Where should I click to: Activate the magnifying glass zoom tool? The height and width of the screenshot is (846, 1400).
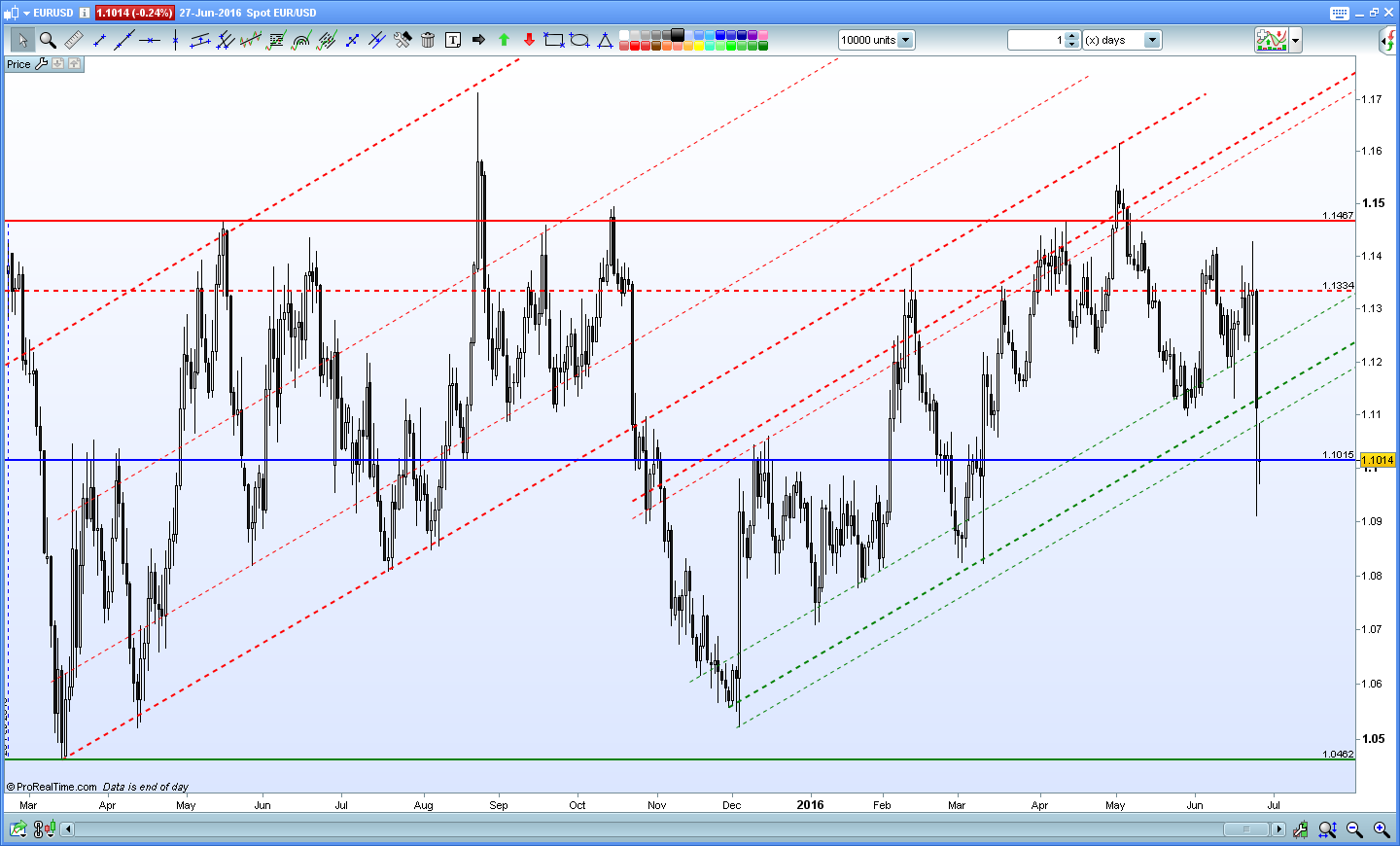tap(48, 40)
